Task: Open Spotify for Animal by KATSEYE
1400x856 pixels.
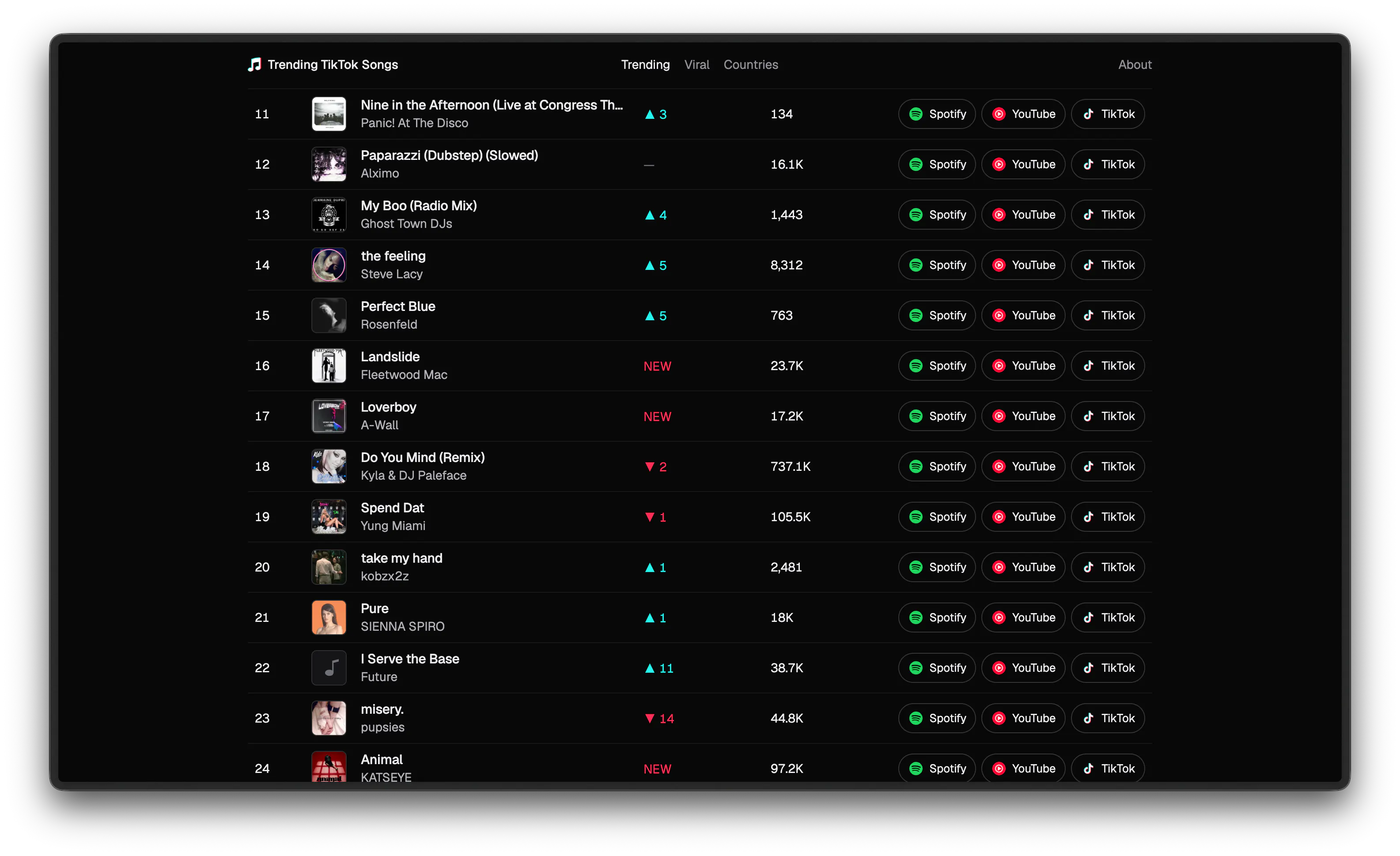Action: pos(936,769)
